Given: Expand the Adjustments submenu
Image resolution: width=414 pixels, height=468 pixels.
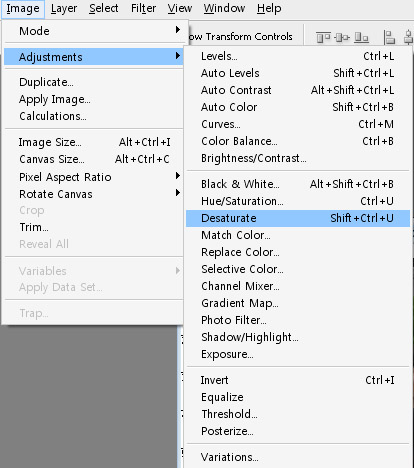Looking at the screenshot, I should [x=94, y=57].
